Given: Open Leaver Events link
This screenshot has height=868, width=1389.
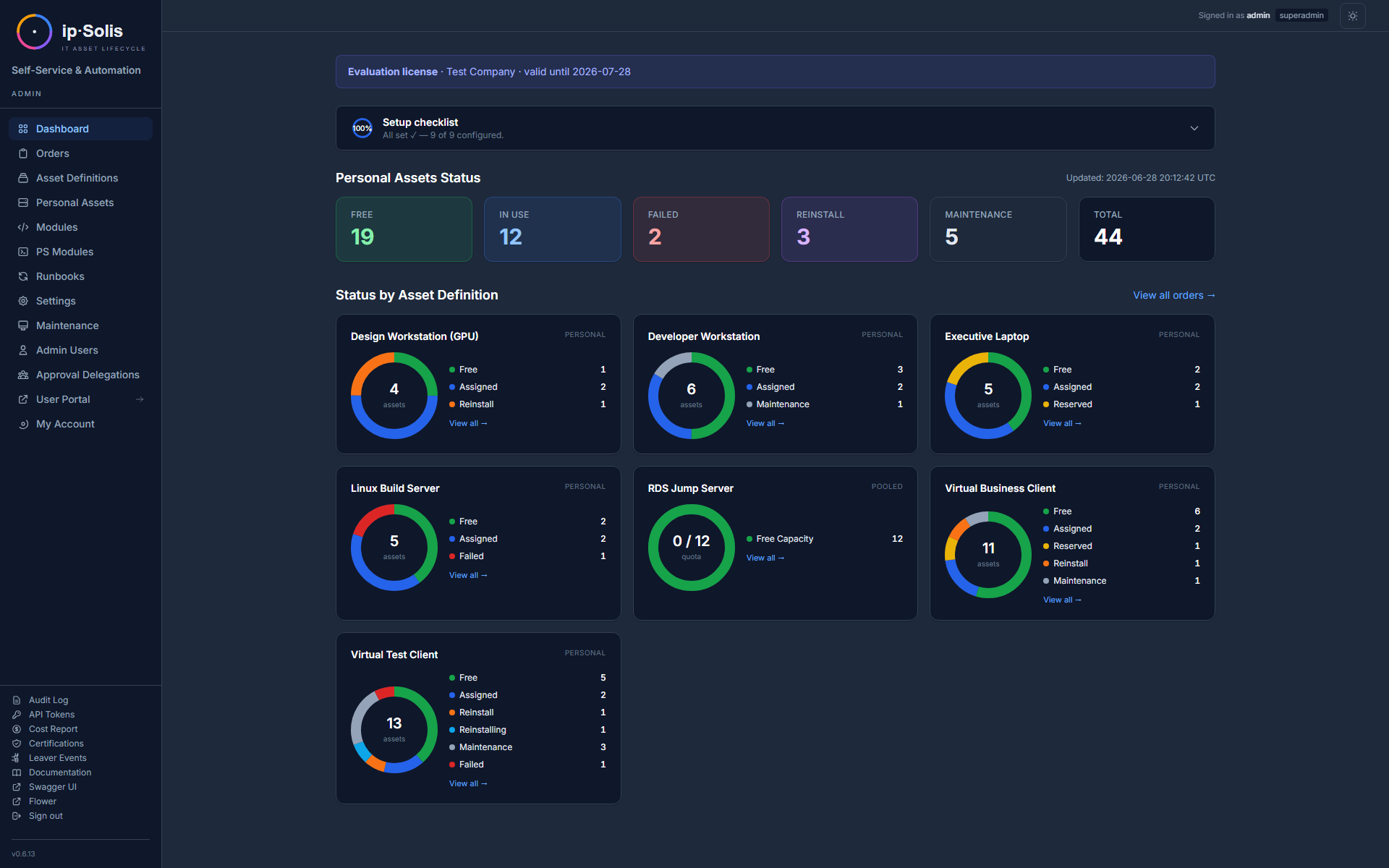Looking at the screenshot, I should coord(58,758).
